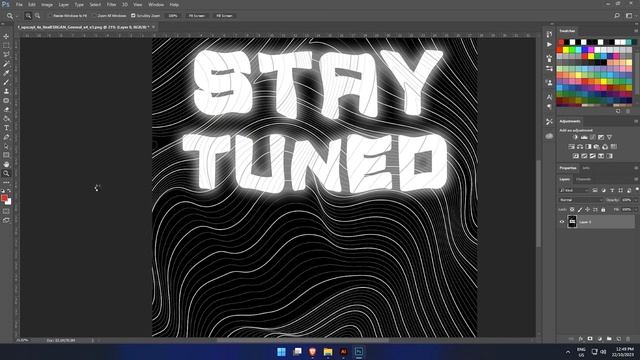Image resolution: width=640 pixels, height=360 pixels.
Task: Click the Fit Screen button
Action: [x=197, y=16]
